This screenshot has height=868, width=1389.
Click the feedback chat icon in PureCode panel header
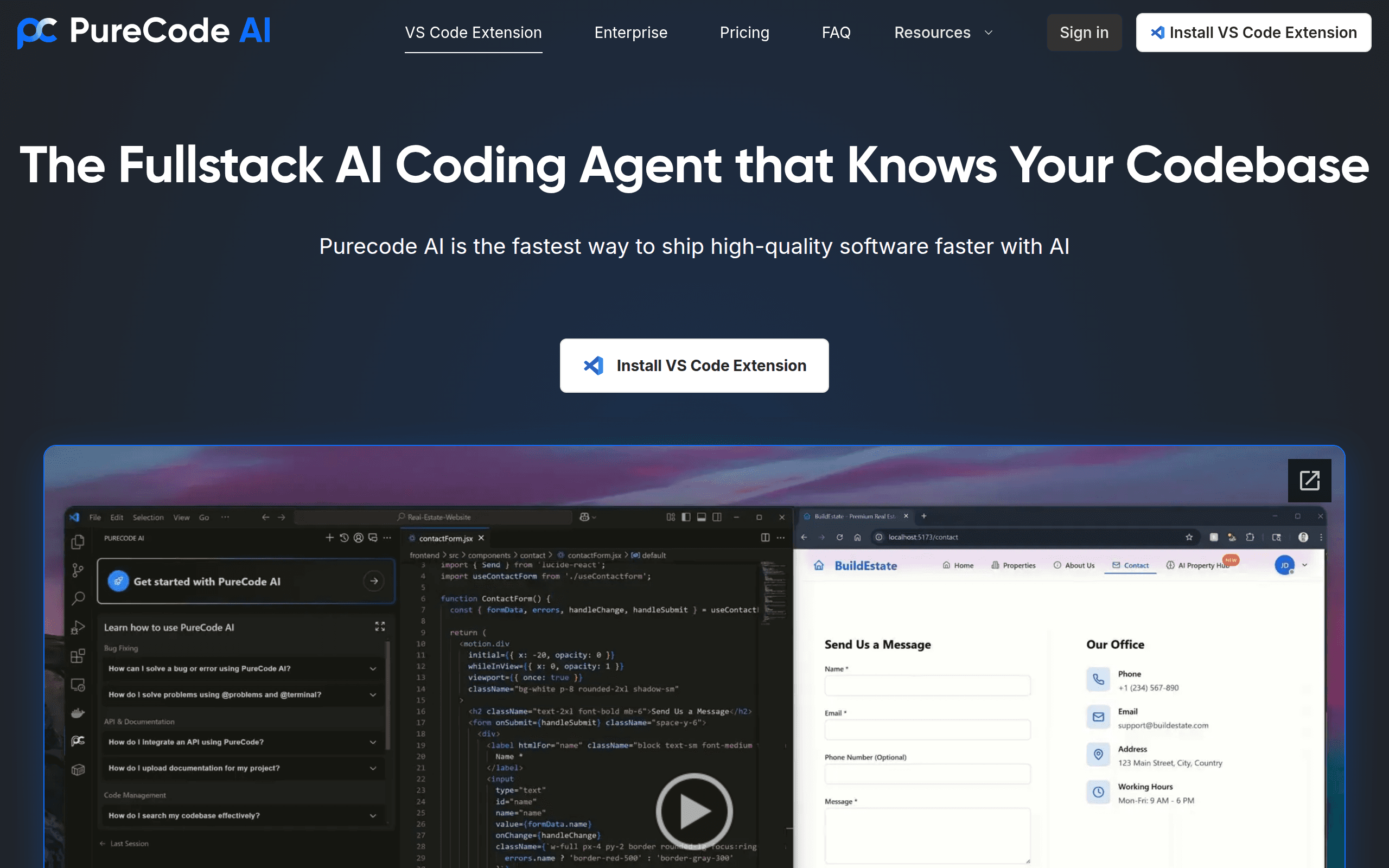[x=373, y=537]
